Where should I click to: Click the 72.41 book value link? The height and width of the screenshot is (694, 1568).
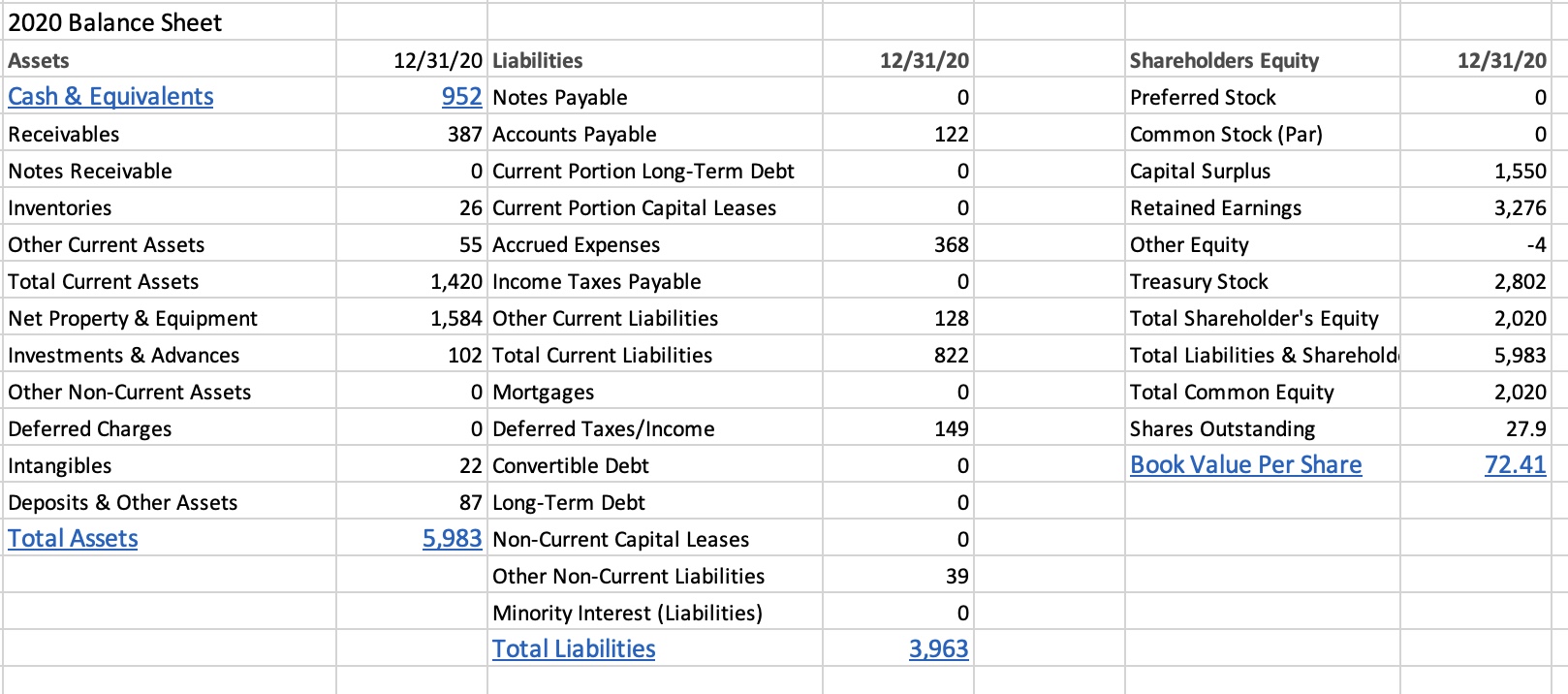[1516, 465]
